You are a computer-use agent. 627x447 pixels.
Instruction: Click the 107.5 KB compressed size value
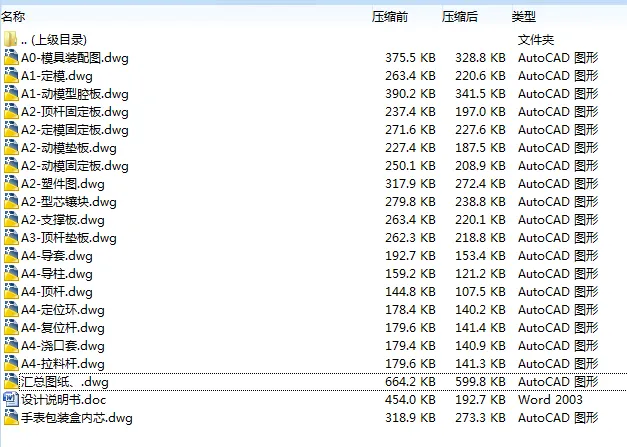click(x=480, y=292)
